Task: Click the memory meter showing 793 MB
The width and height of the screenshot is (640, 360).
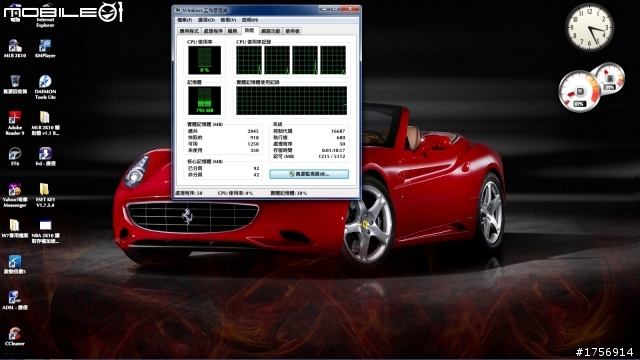Action: click(204, 100)
